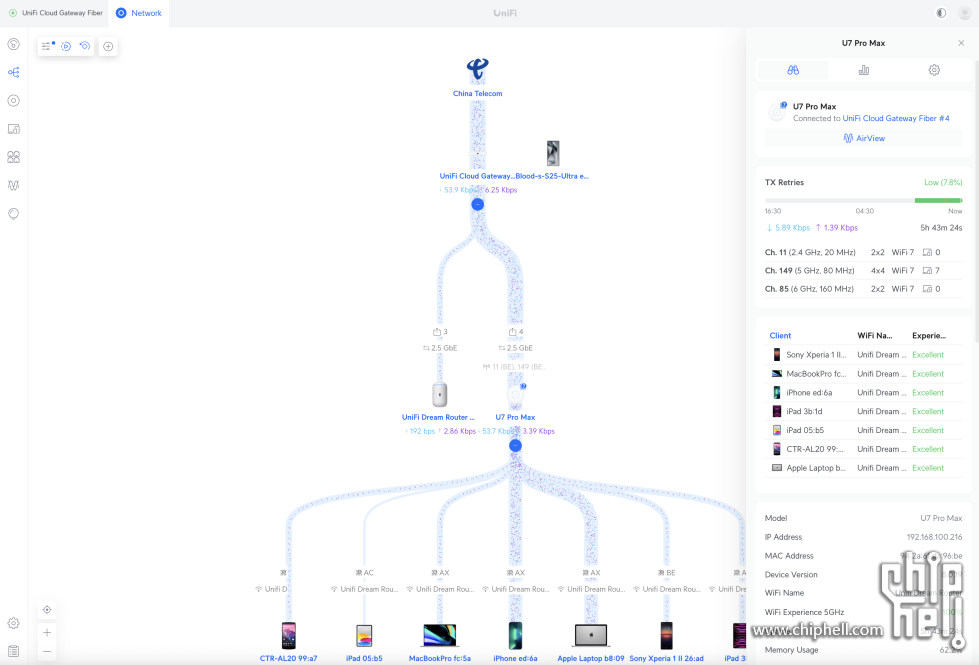Select the Apple Laptop b8:09 client node

pyautogui.click(x=591, y=636)
